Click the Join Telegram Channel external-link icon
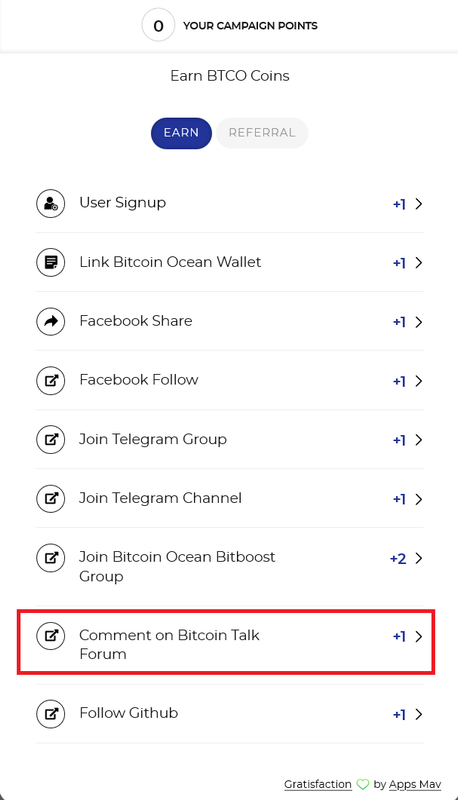Image resolution: width=458 pixels, height=800 pixels. click(50, 498)
